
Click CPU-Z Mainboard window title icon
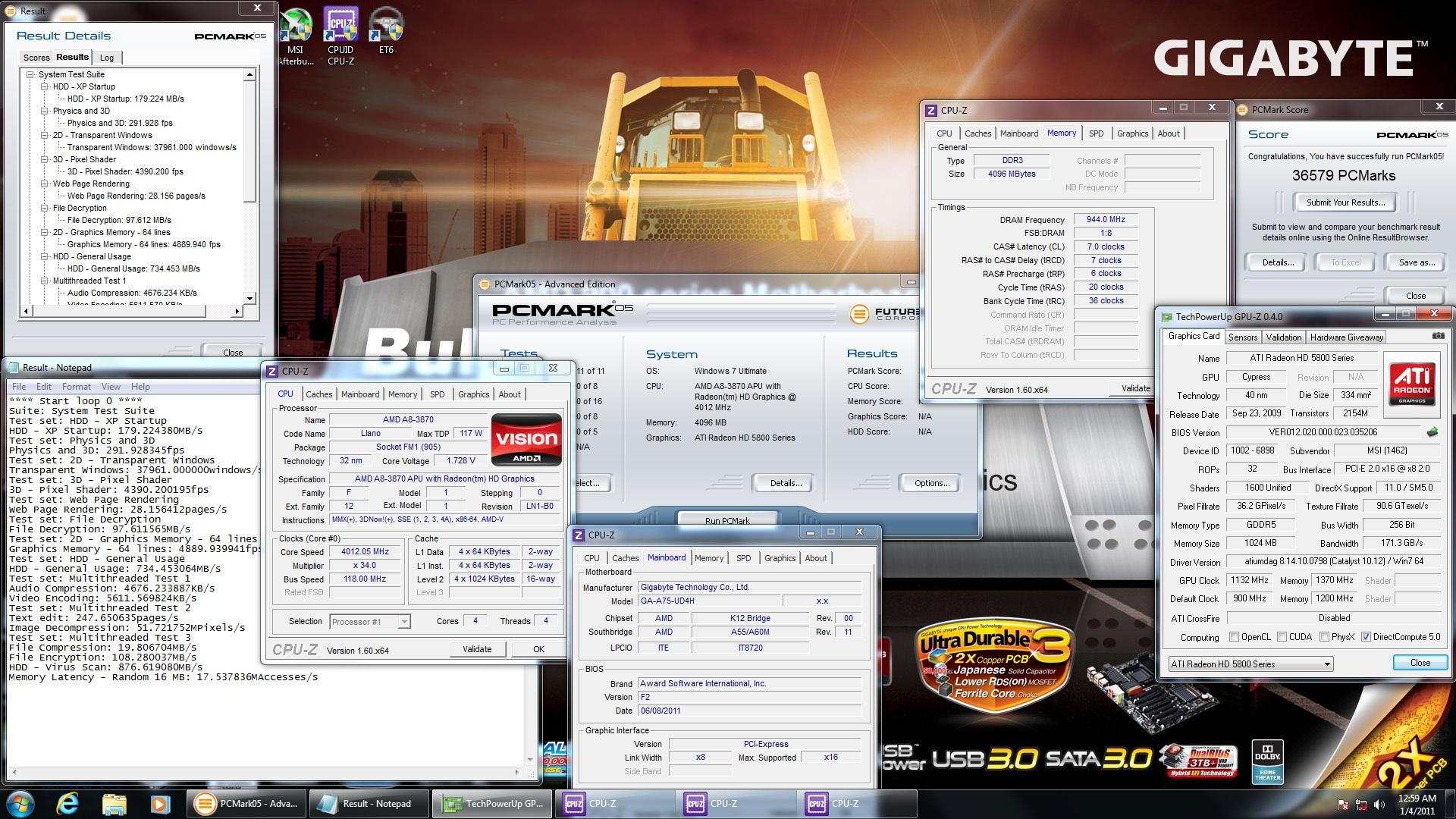[579, 535]
